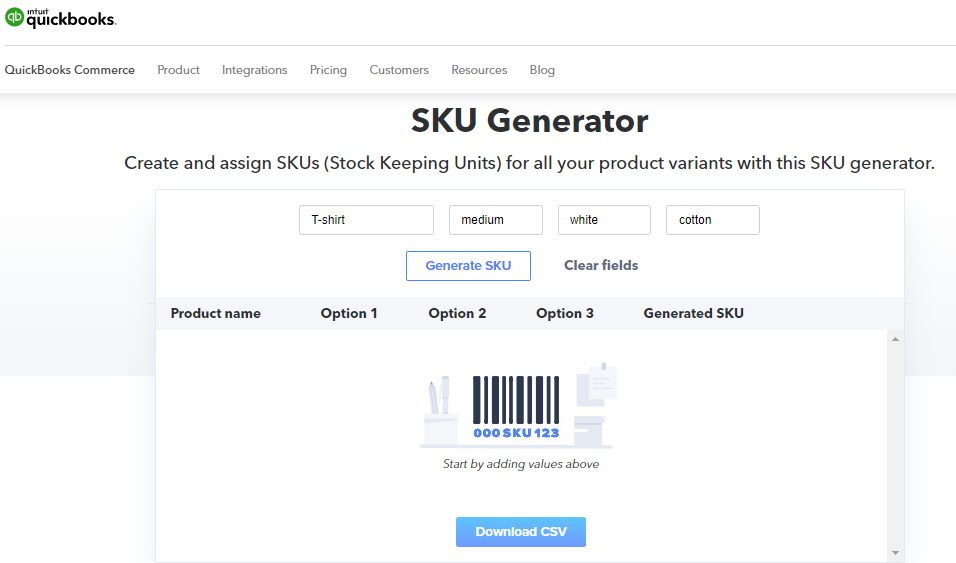This screenshot has height=563, width=956.
Task: Click the Product name column header
Action: tap(216, 314)
